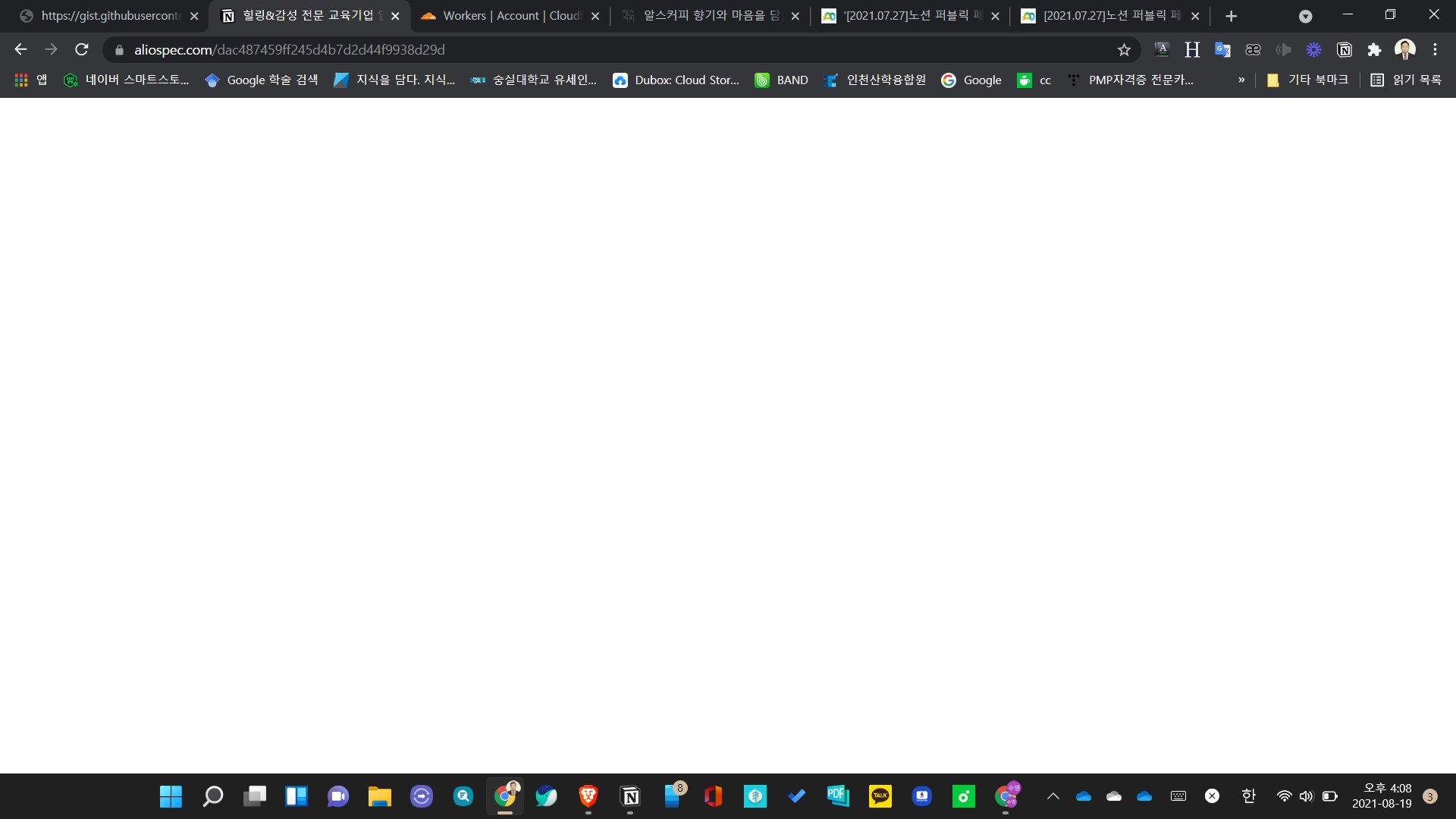Open the Chrome three-dot menu
This screenshot has width=1456, height=819.
[1435, 50]
